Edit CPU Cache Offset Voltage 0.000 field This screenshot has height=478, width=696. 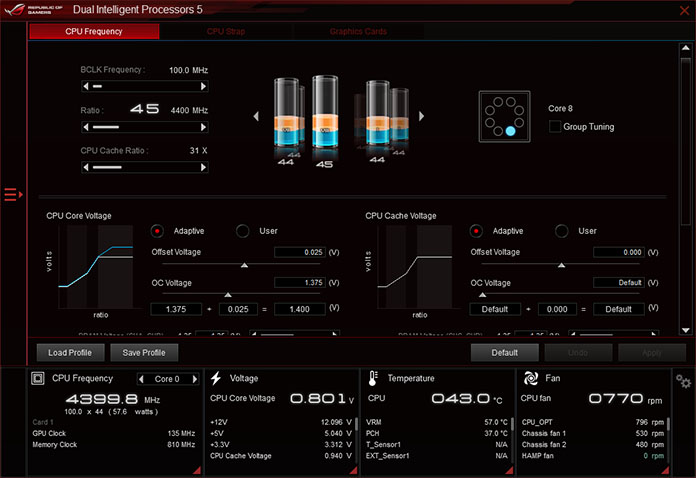pos(619,252)
